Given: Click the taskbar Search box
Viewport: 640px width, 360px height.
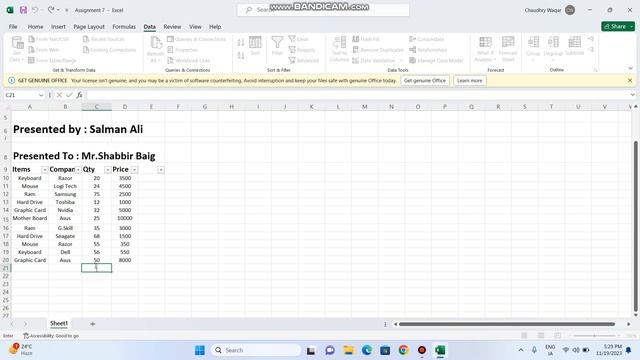Looking at the screenshot, I should coord(256,350).
